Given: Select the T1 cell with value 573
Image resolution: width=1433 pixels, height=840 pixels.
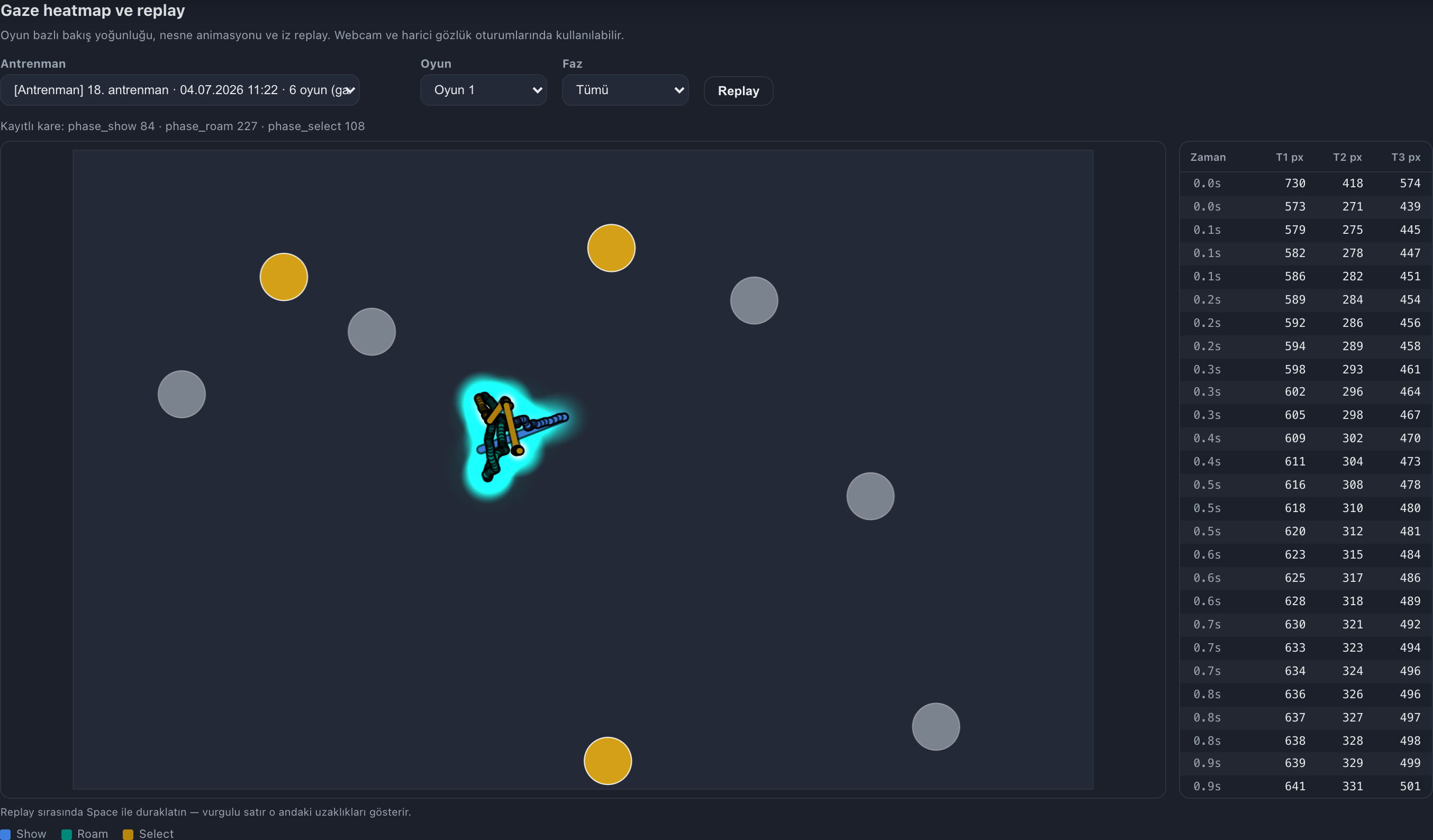Looking at the screenshot, I should pos(1295,206).
